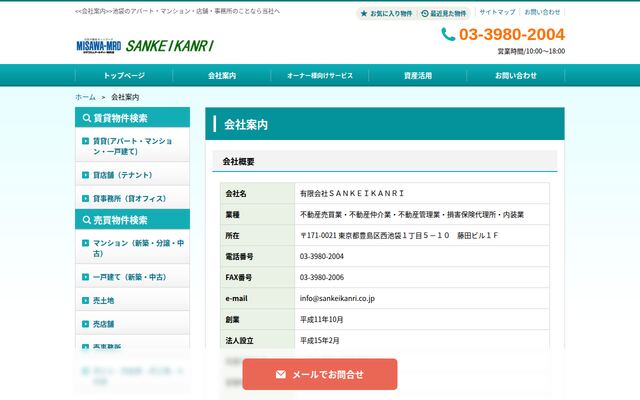The image size is (640, 400).
Task: Click arrow icon next to 一戸建て（新築・中古）
Action: tap(85, 277)
